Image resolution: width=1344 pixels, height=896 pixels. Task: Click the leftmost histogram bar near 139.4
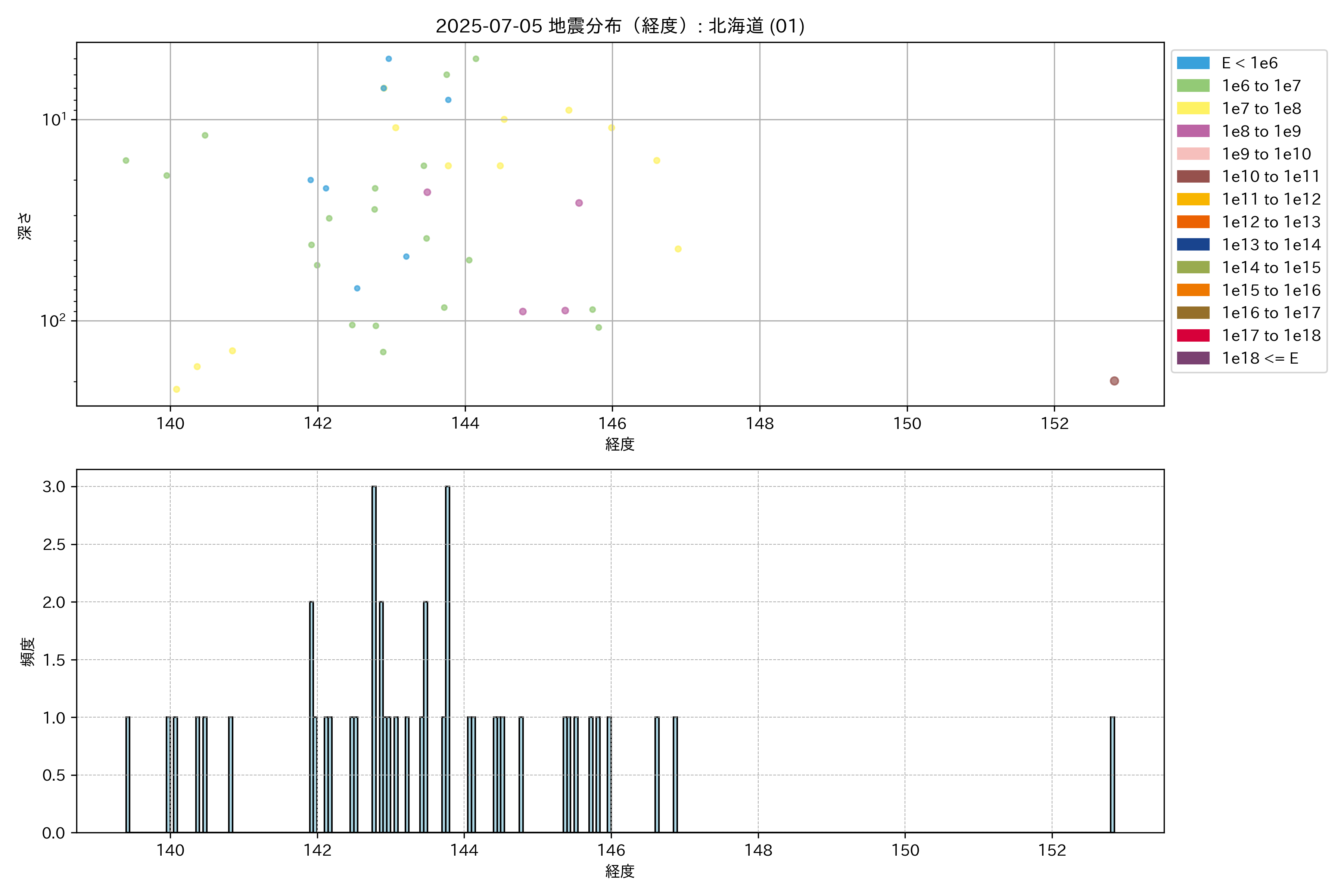[127, 774]
